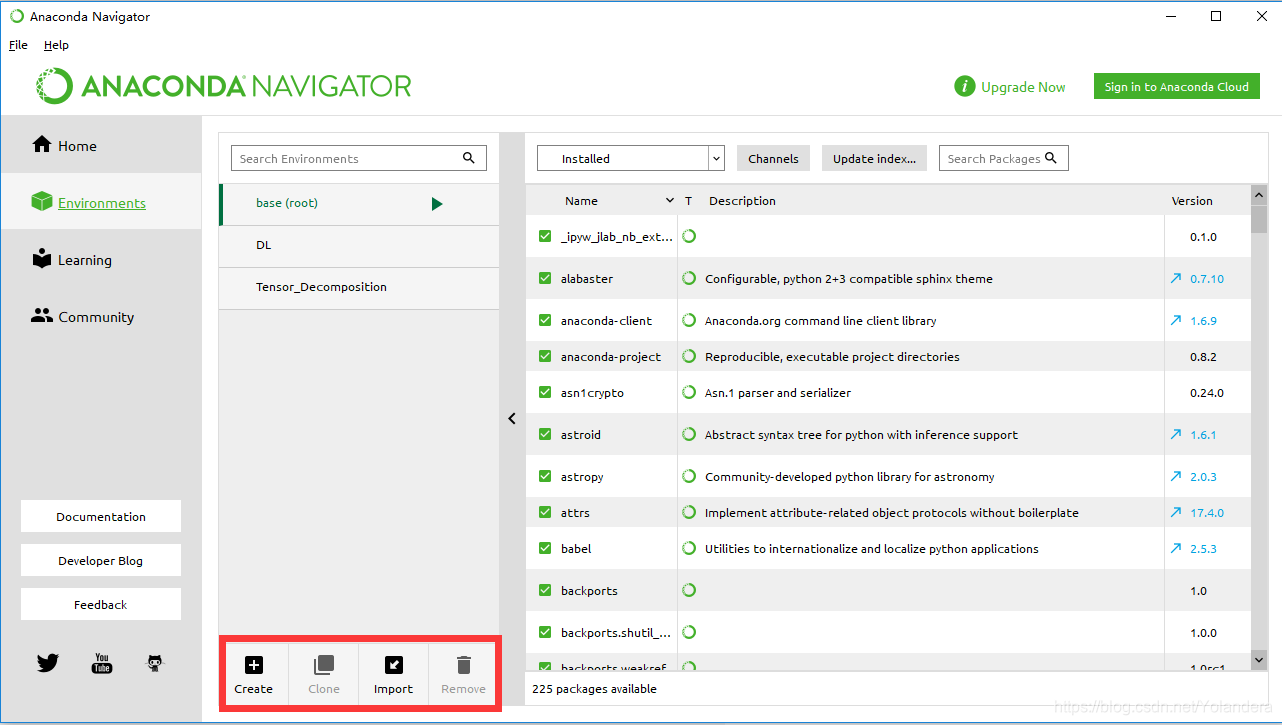
Task: Toggle the babel package checkbox
Action: 545,549
